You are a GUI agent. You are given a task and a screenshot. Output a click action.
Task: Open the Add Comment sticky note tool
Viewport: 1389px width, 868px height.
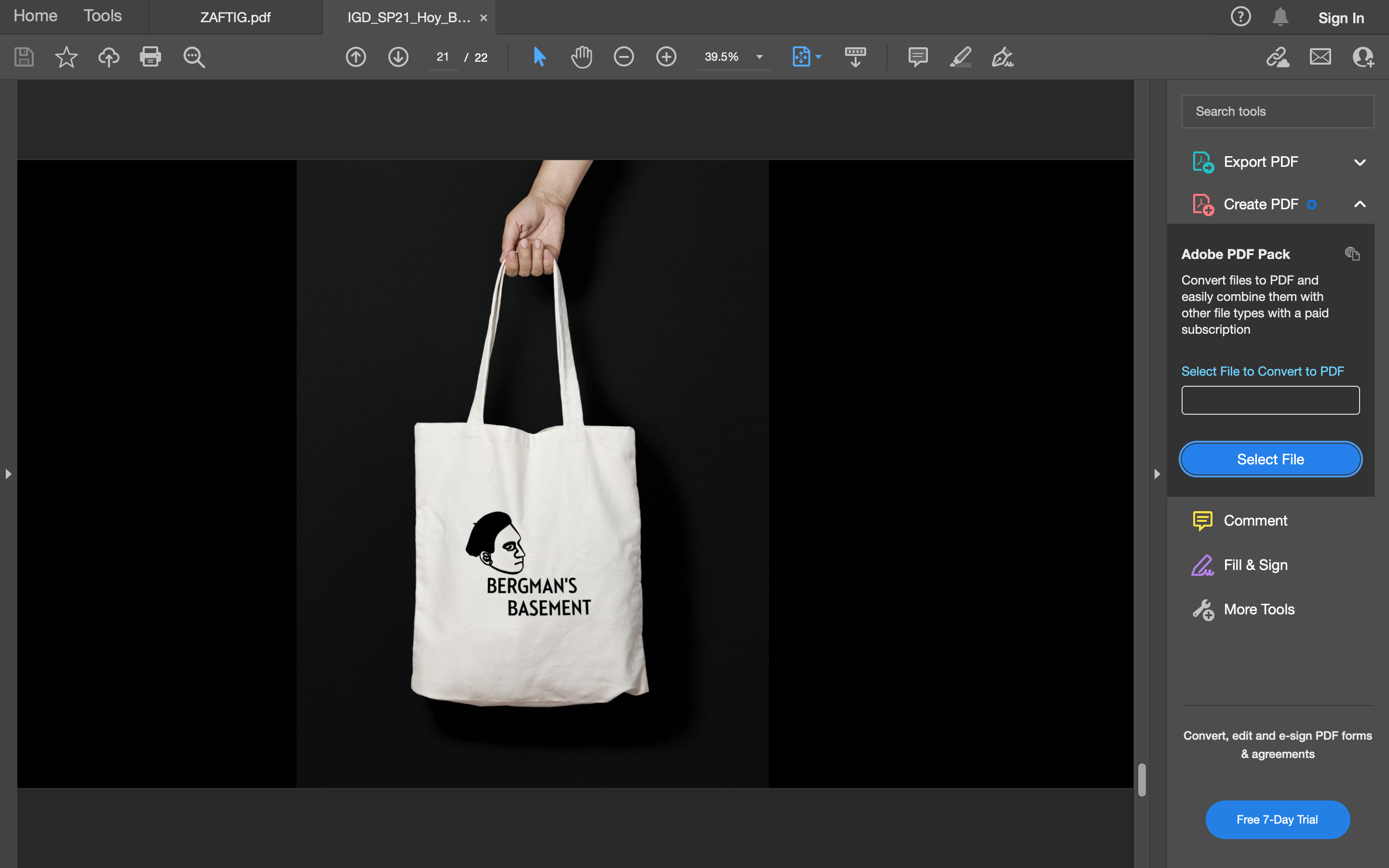[918, 57]
